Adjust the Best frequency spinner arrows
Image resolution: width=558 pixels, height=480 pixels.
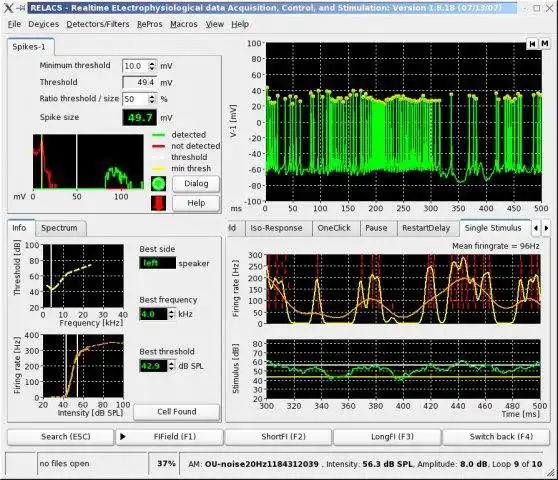tap(171, 314)
